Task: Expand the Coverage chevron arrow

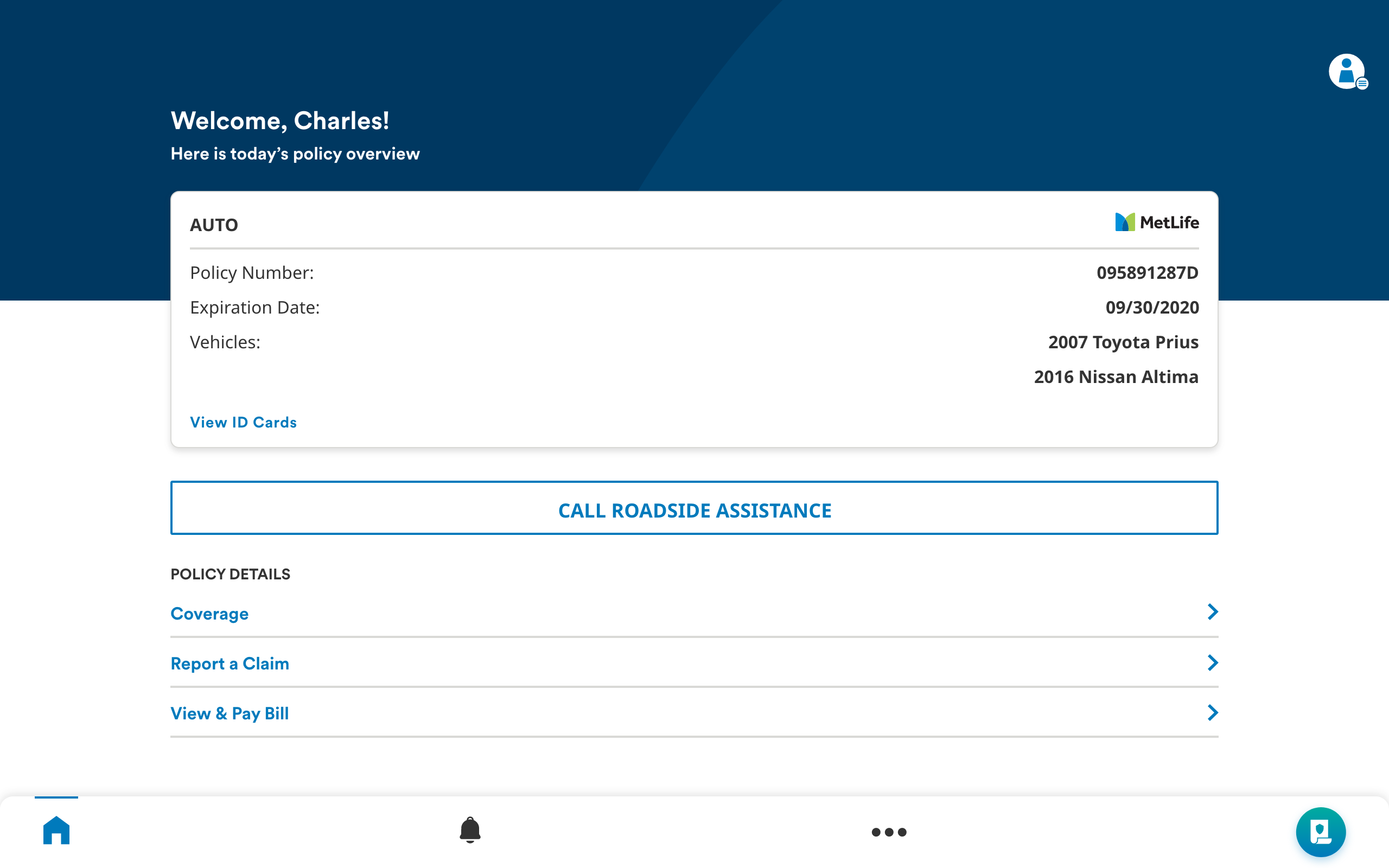Action: point(1212,612)
